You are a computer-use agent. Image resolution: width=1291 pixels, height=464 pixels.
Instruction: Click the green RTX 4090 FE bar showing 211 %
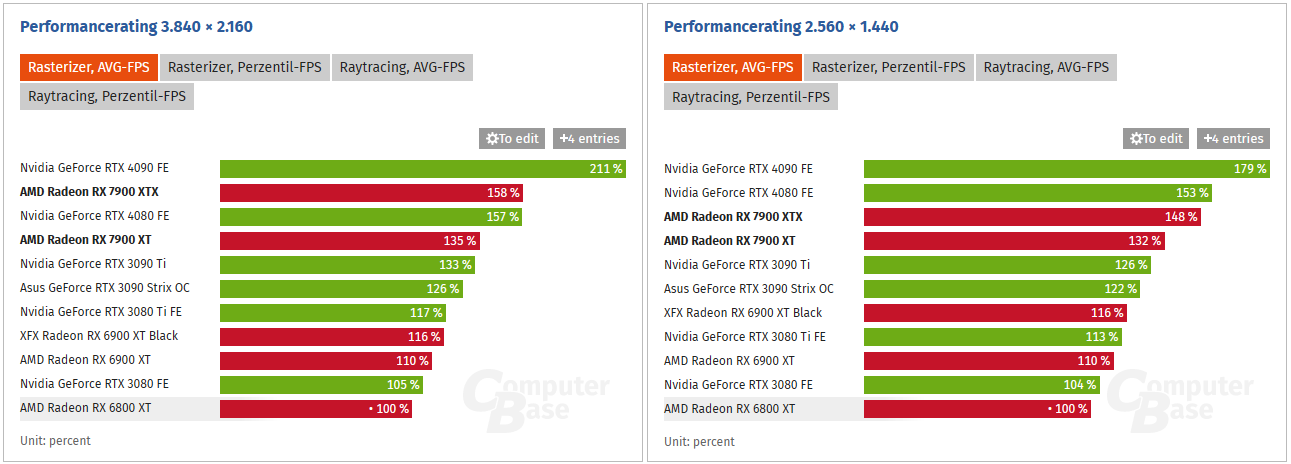tap(422, 169)
